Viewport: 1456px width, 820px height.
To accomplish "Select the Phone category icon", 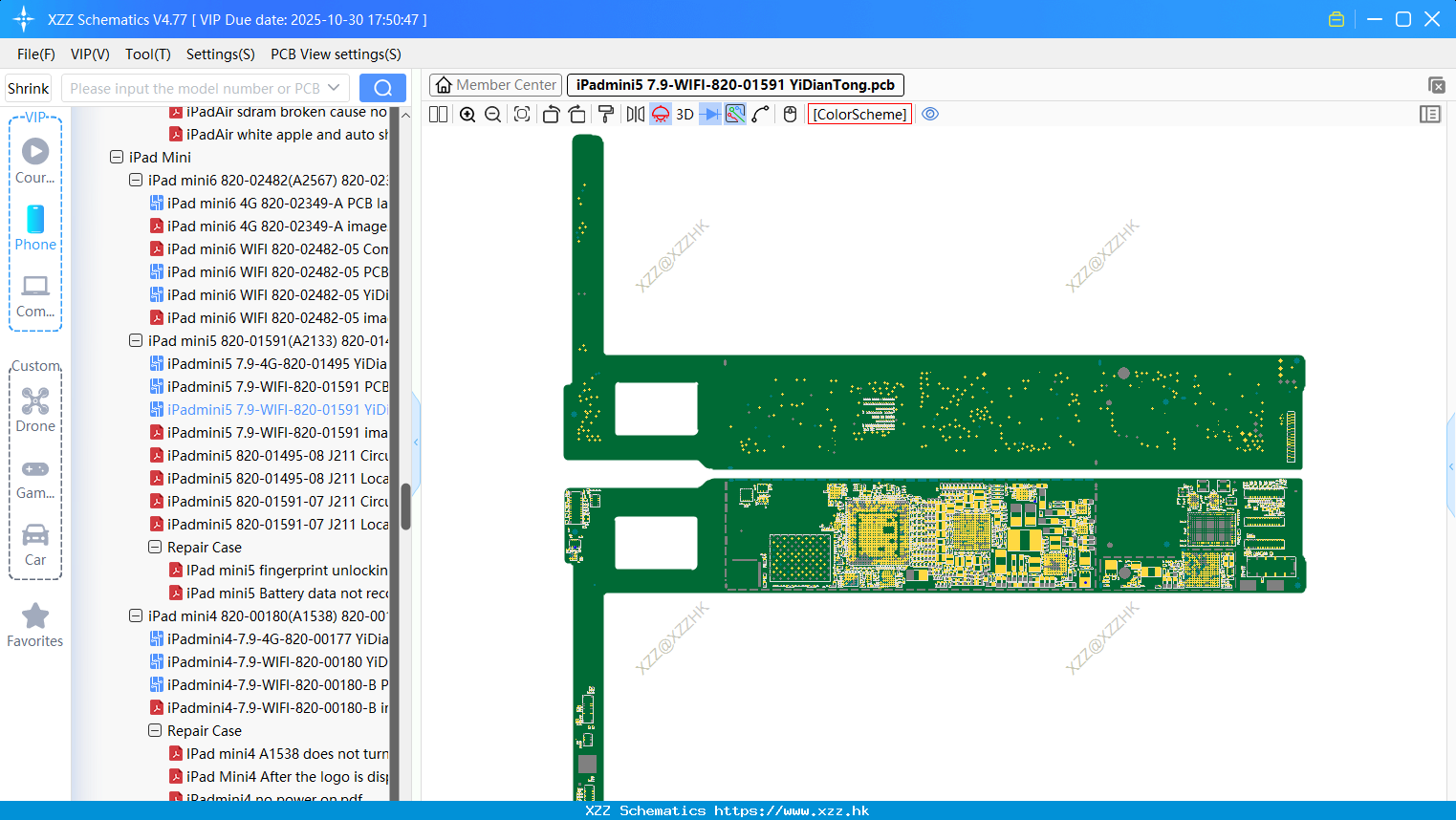I will tap(35, 227).
